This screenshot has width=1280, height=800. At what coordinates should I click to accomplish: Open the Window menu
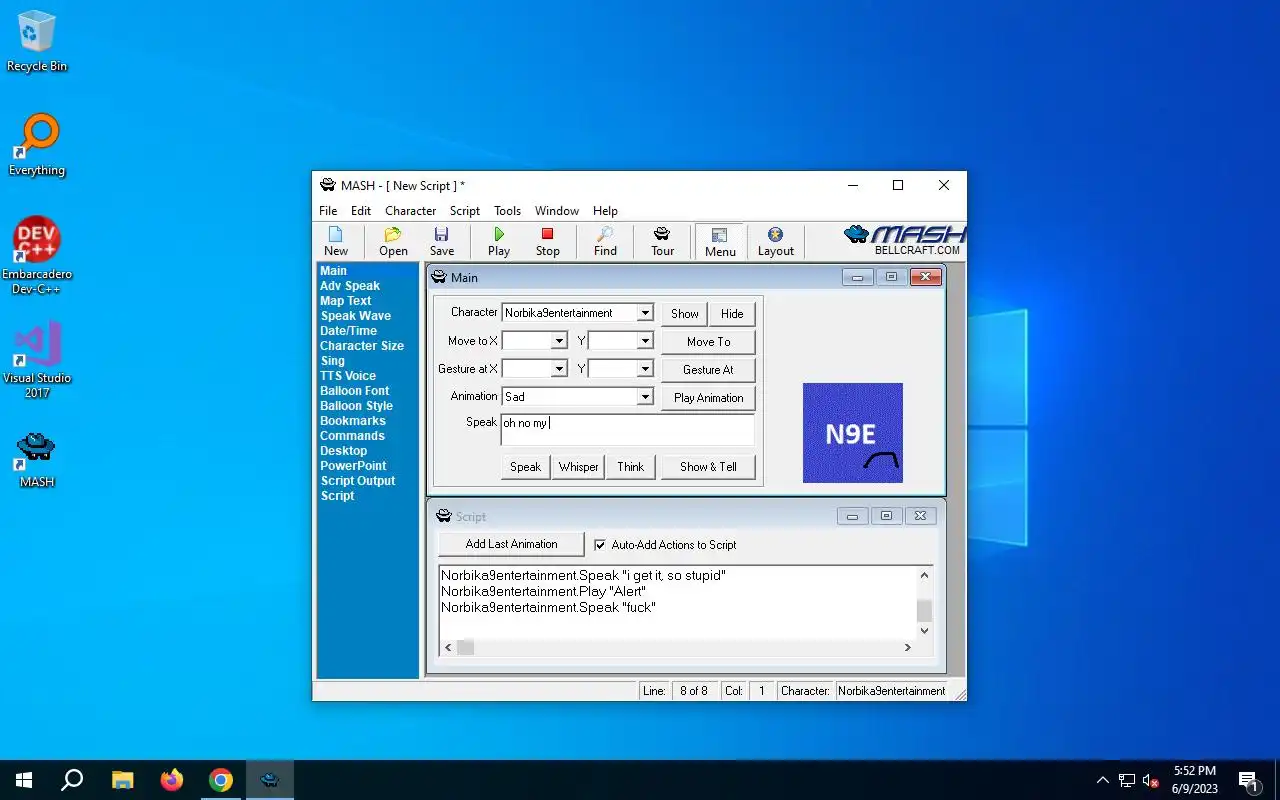[557, 211]
